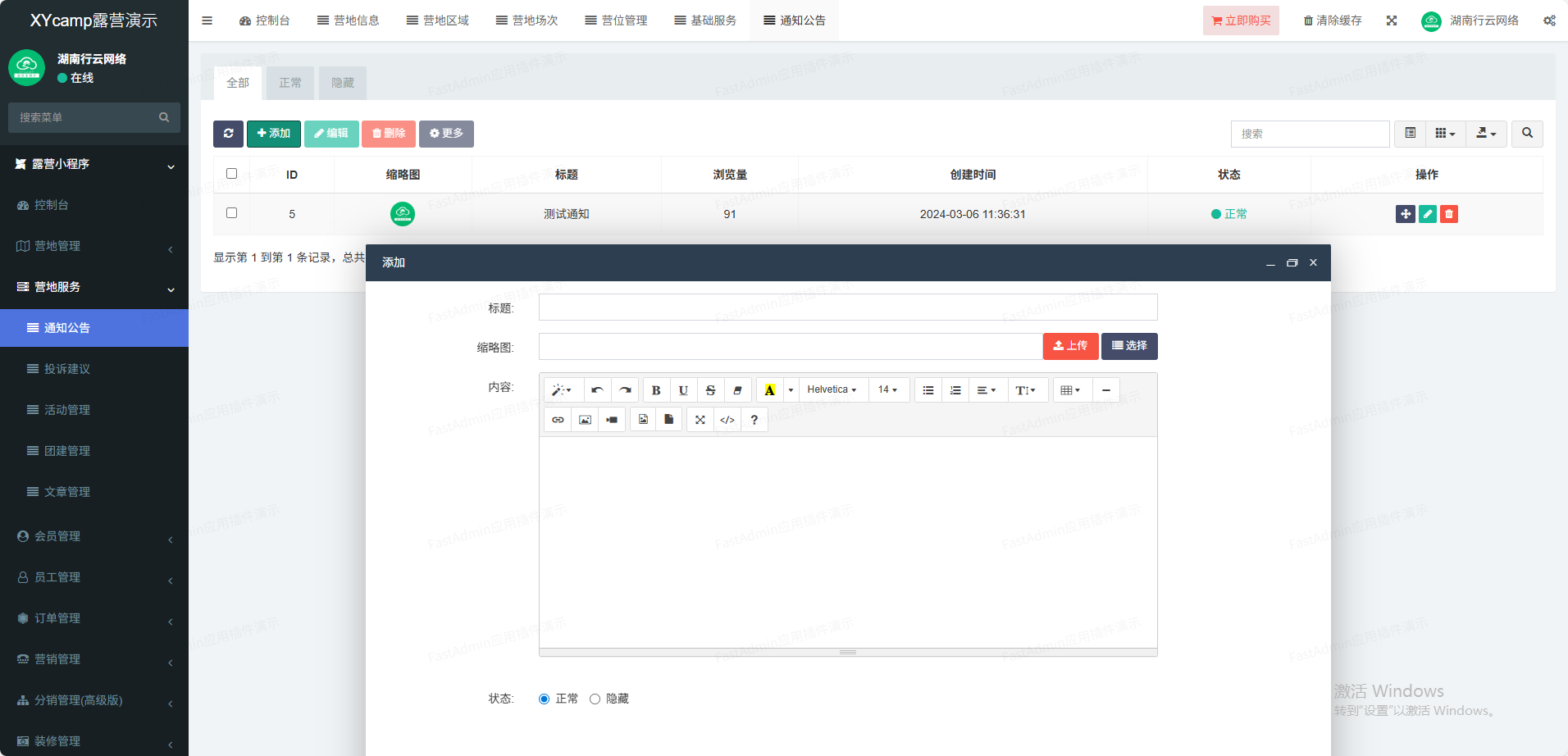Insert an unordered bullet list

[x=928, y=390]
